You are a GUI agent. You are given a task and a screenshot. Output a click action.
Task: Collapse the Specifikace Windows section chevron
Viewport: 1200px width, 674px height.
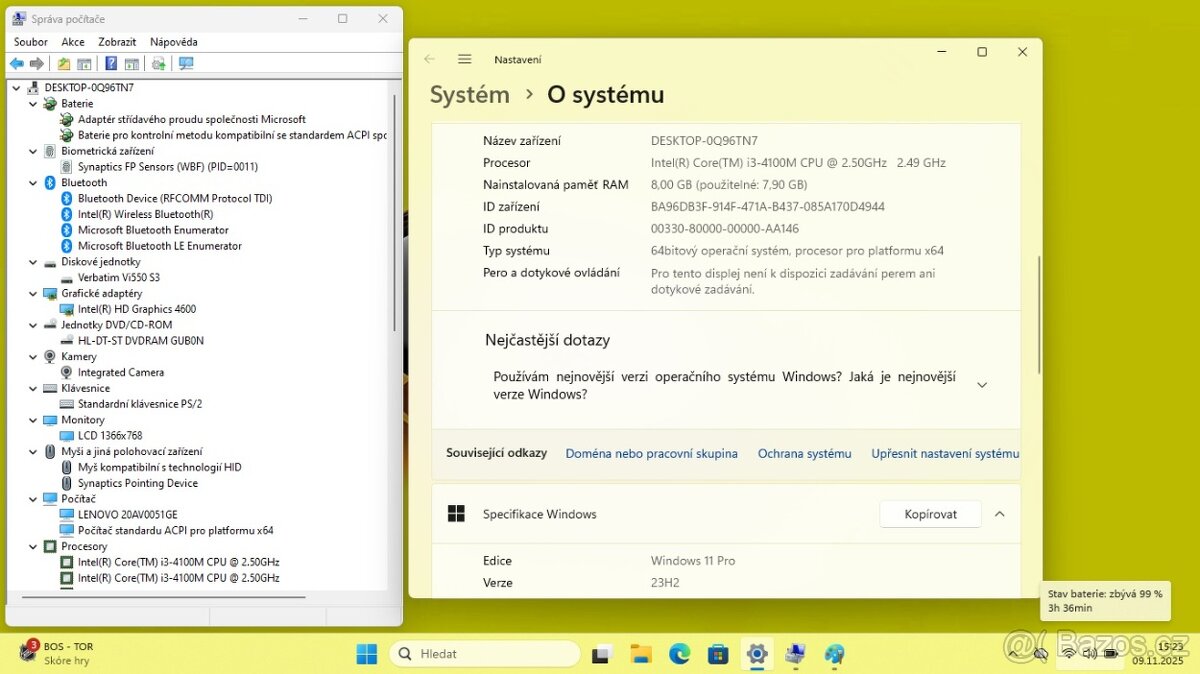pyautogui.click(x=999, y=514)
